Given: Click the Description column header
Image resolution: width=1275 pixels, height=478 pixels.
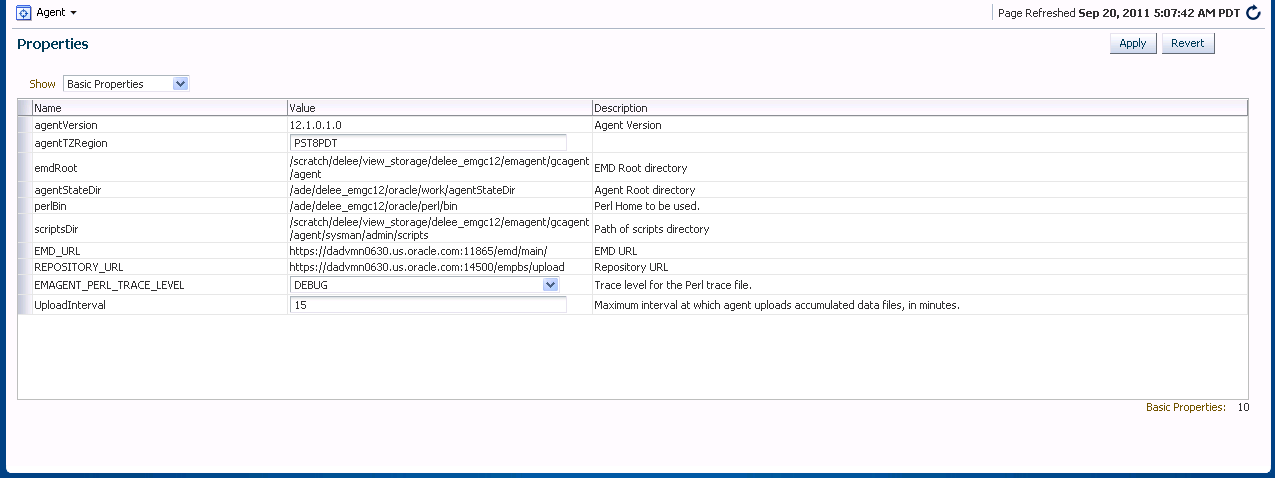Looking at the screenshot, I should coord(920,107).
